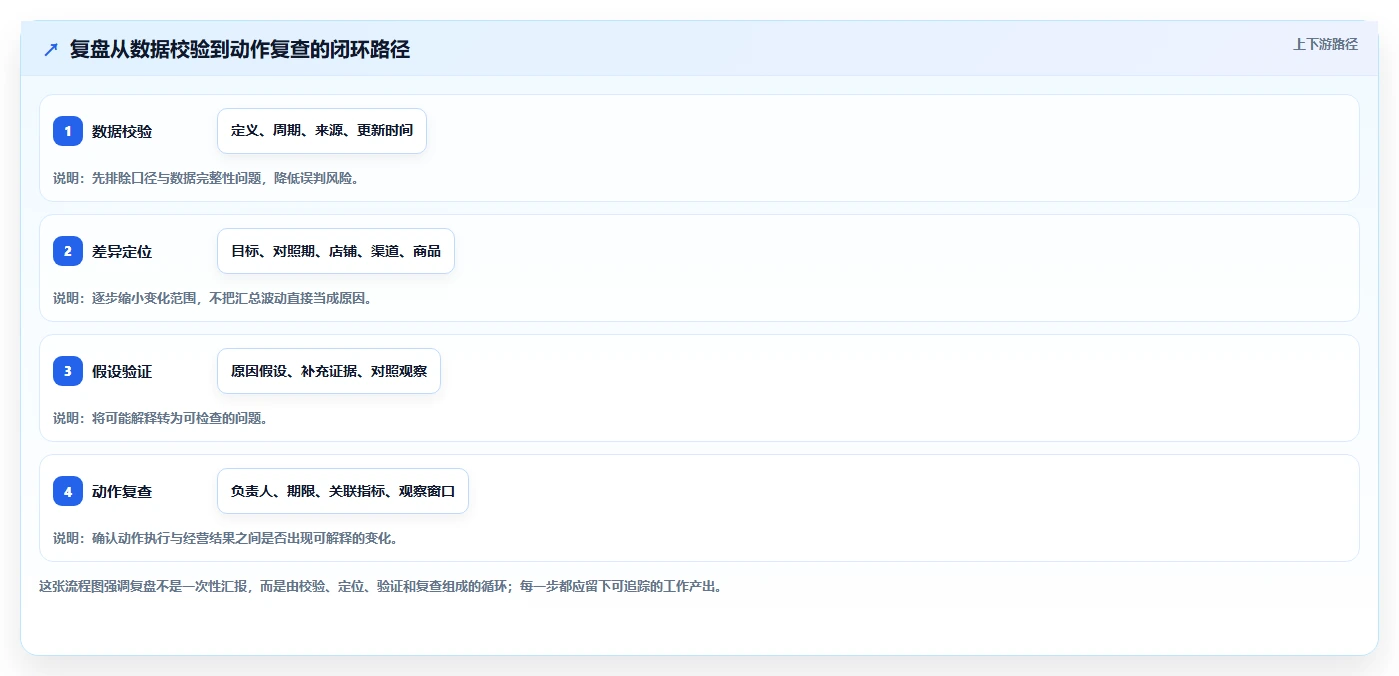Click step badge number 4
1399x676 pixels.
click(68, 491)
